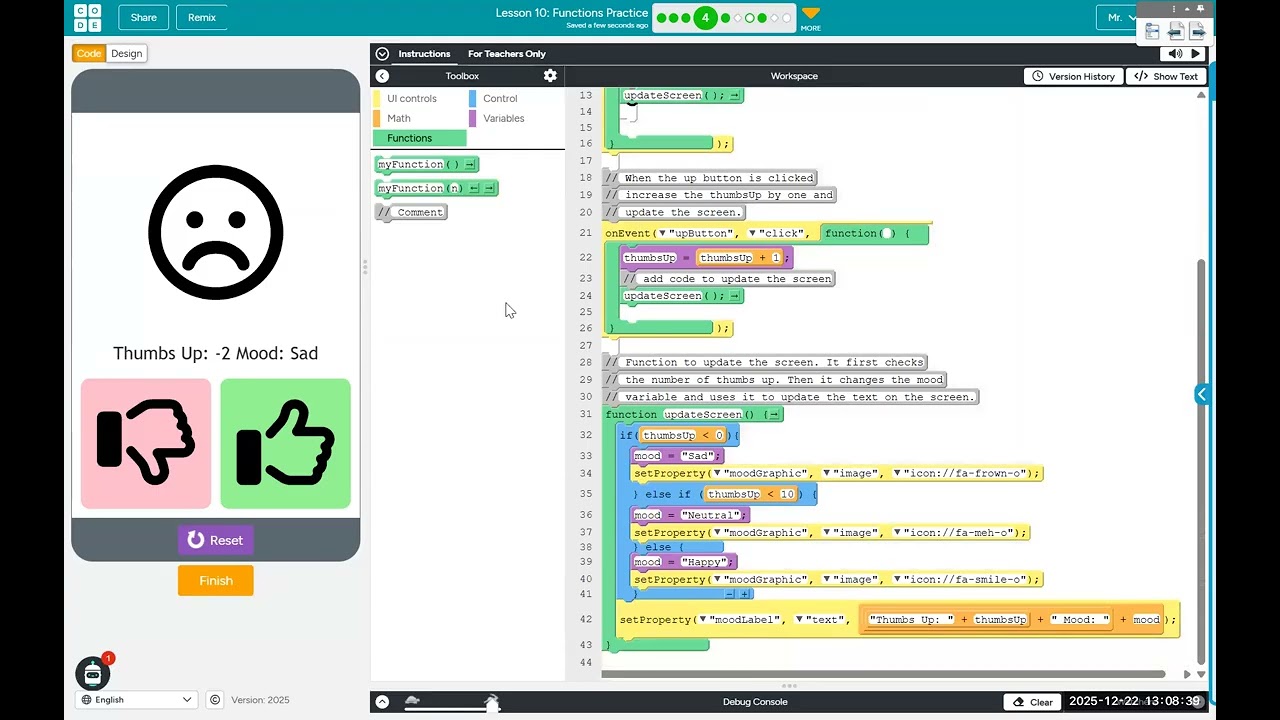Collapse toolbox with left arrow icon
The width and height of the screenshot is (1280, 720).
(382, 76)
